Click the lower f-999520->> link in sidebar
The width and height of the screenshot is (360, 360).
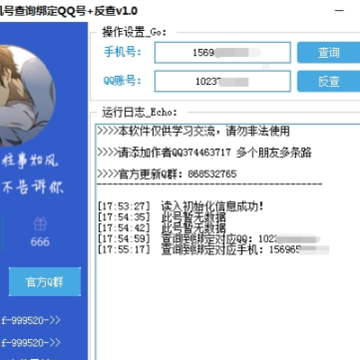tap(31, 343)
